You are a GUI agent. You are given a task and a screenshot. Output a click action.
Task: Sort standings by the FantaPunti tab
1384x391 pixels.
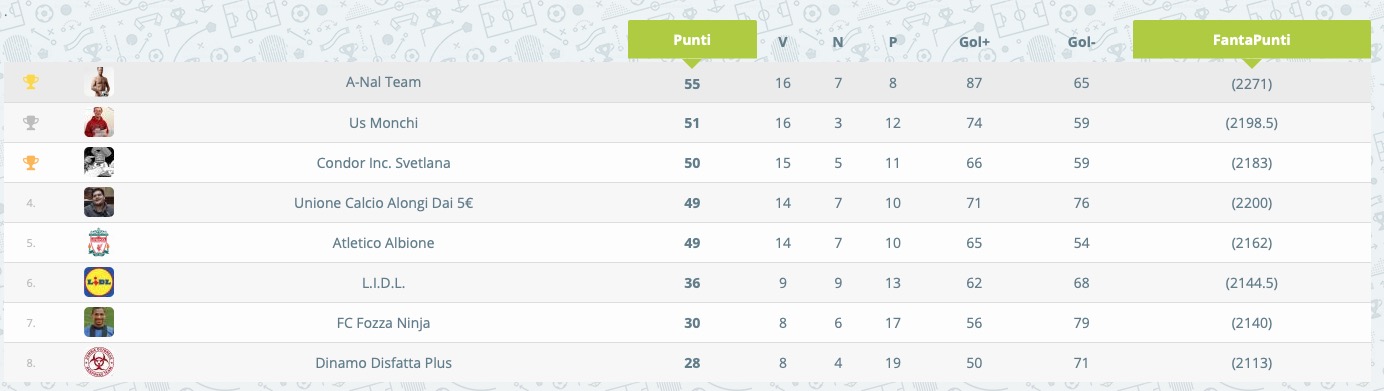point(1251,40)
